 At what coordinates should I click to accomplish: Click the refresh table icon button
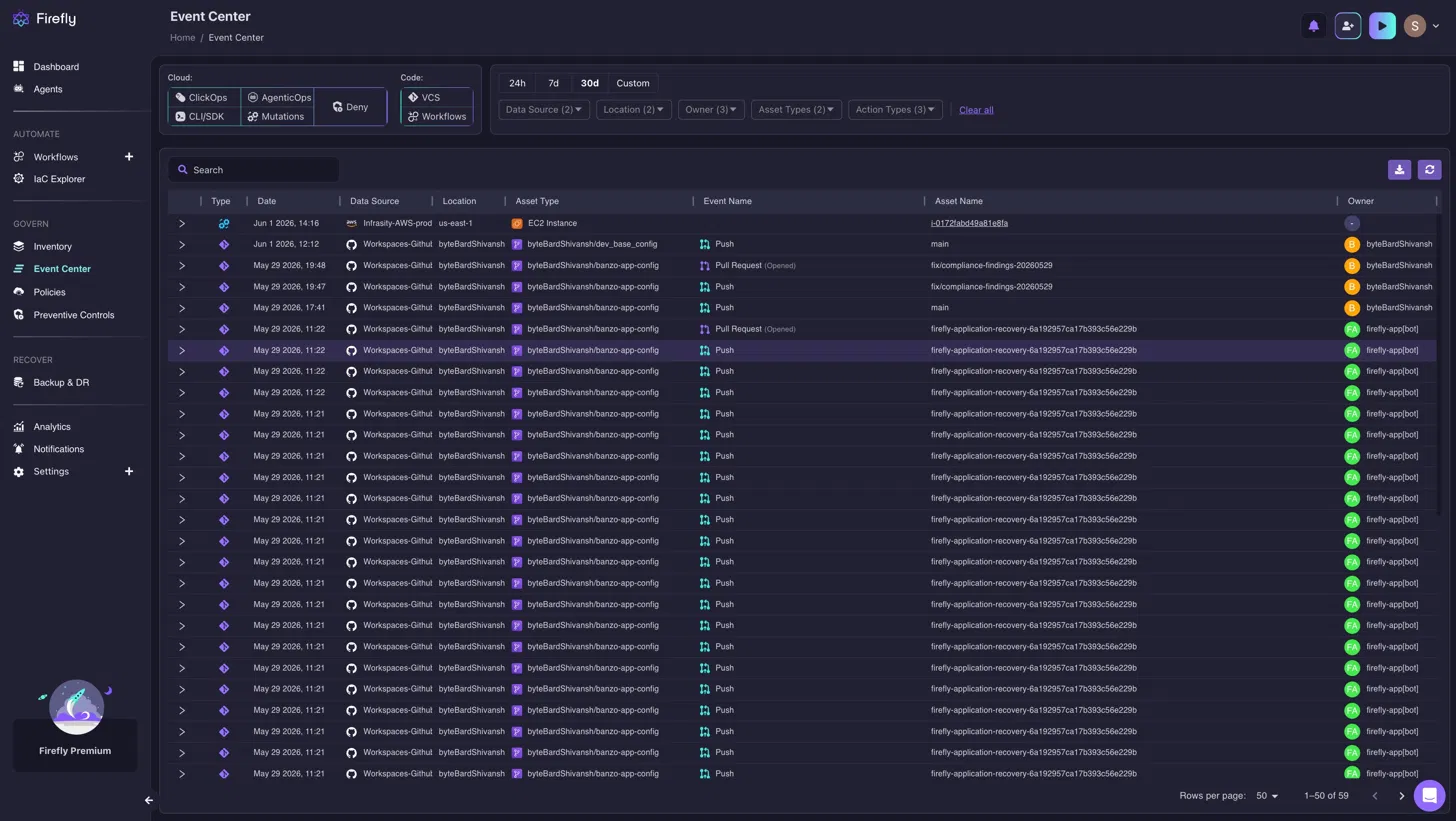[x=1430, y=170]
